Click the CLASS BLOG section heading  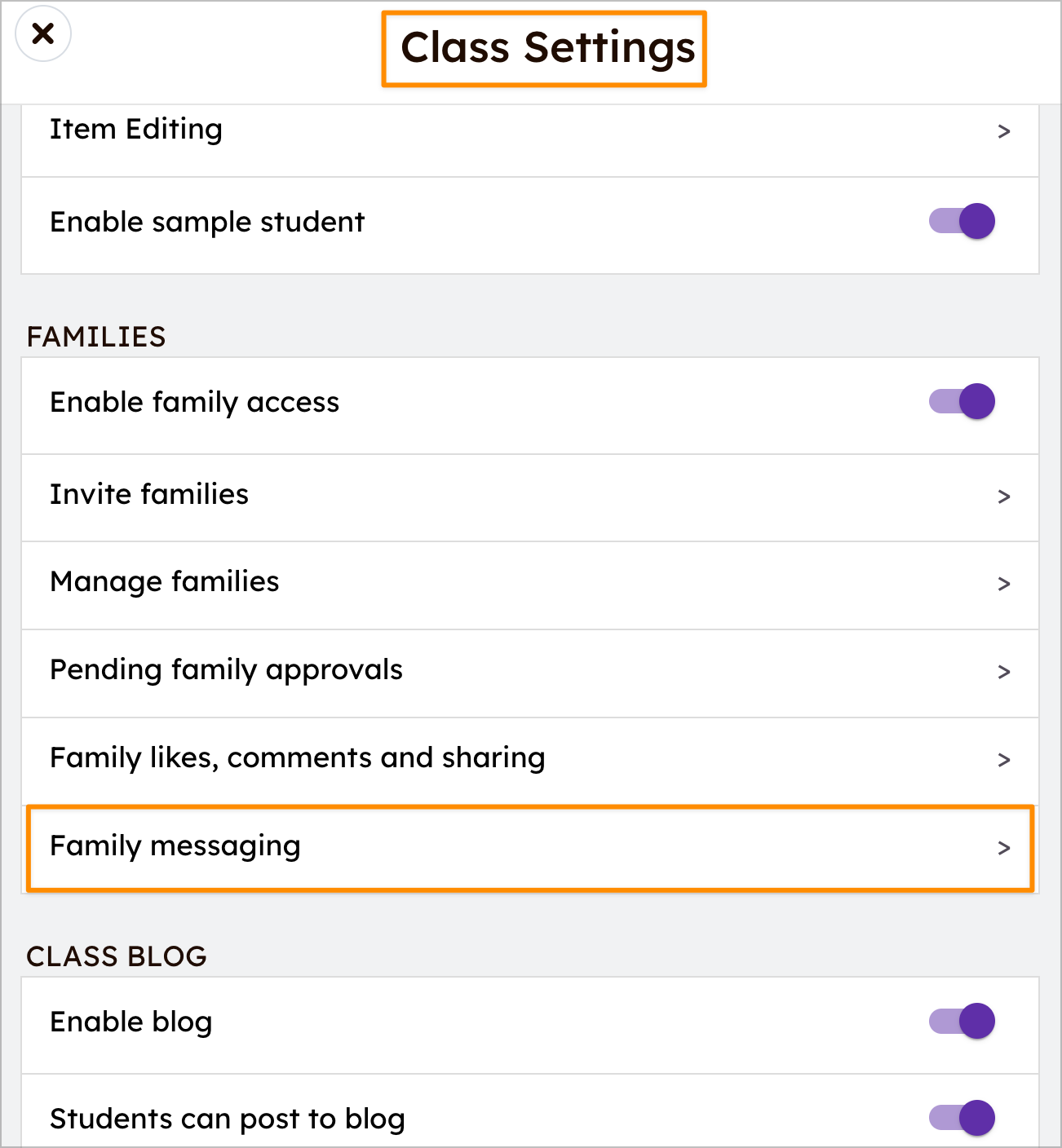click(x=117, y=956)
